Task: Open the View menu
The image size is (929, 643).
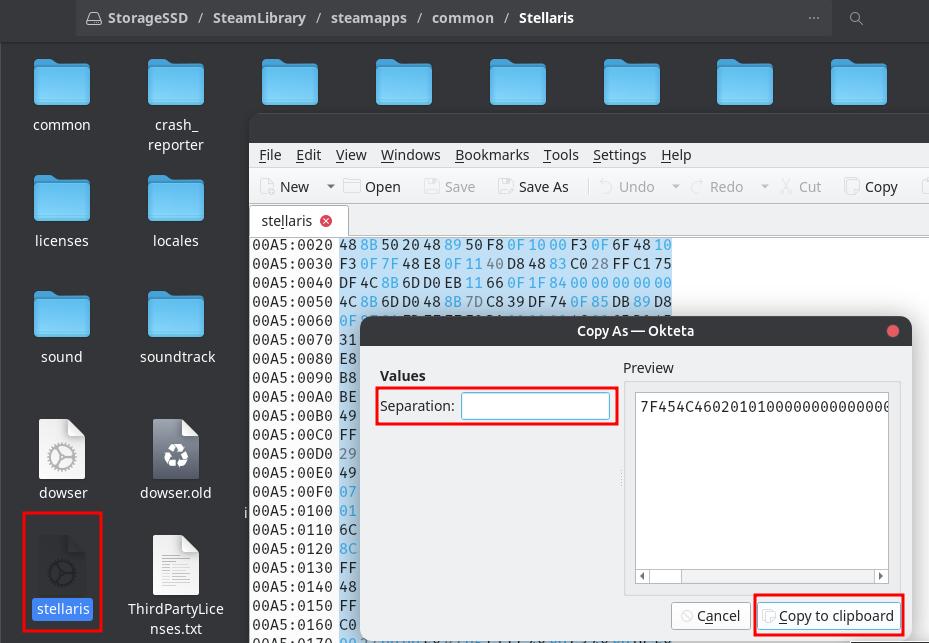Action: point(351,155)
